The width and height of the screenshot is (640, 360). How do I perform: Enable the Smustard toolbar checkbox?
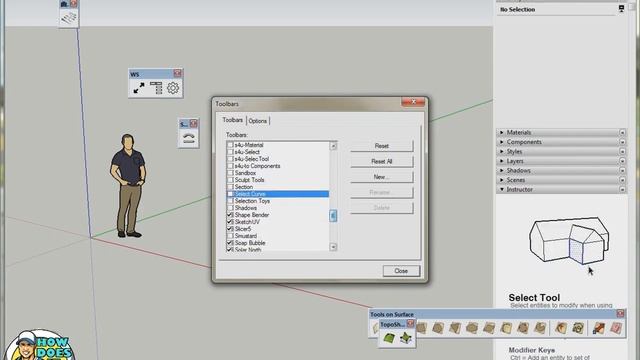(x=230, y=236)
